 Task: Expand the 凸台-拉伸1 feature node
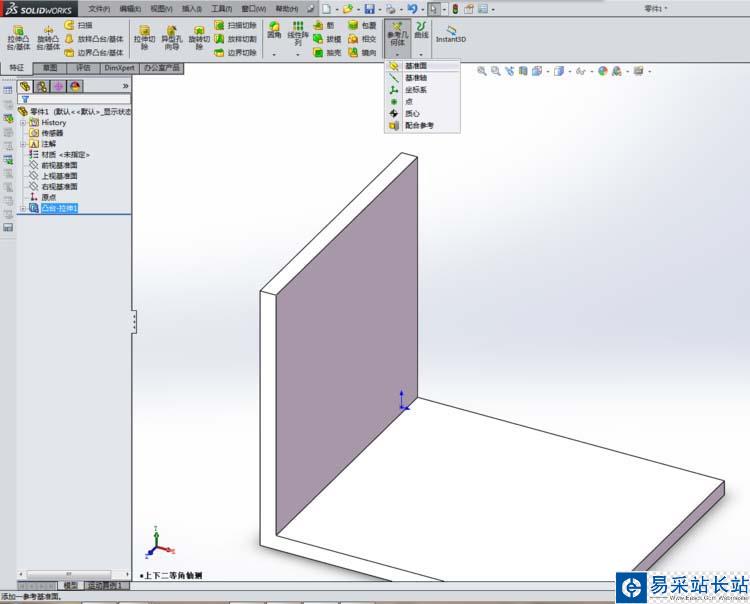[22, 209]
